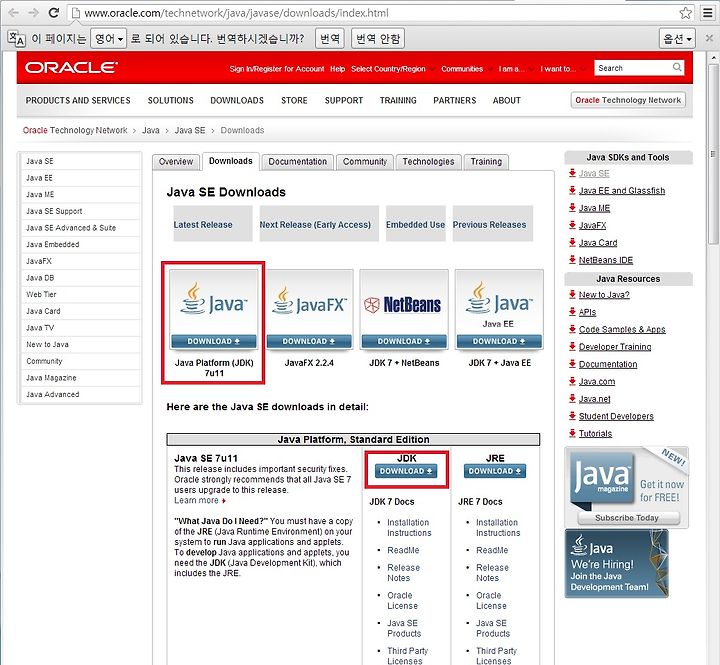Image resolution: width=720 pixels, height=665 pixels.
Task: Close the translation bar
Action: click(x=709, y=38)
